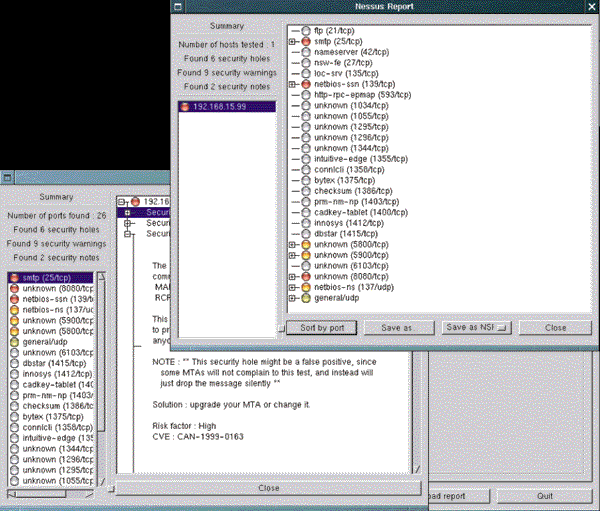Click the empty circle icon beside ftp (21/tcp)
The height and width of the screenshot is (511, 600).
pyautogui.click(x=305, y=31)
